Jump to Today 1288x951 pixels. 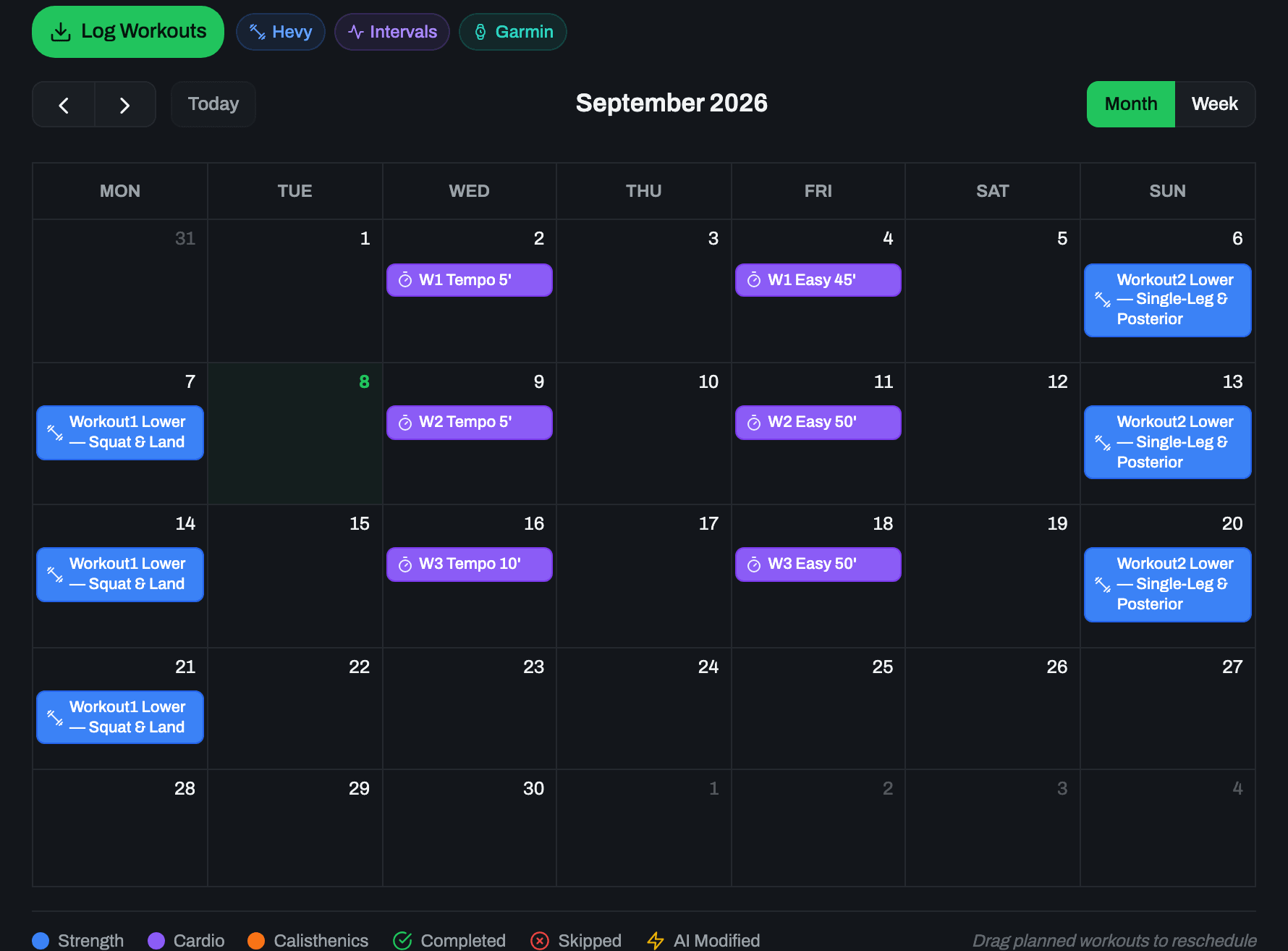coord(213,104)
